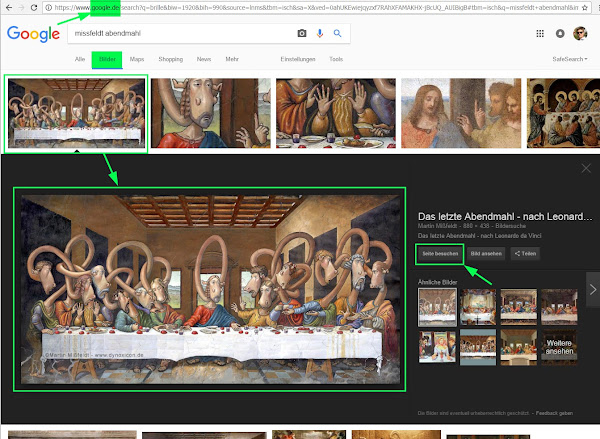Expand the Mehr menu
This screenshot has height=439, width=600.
232,59
